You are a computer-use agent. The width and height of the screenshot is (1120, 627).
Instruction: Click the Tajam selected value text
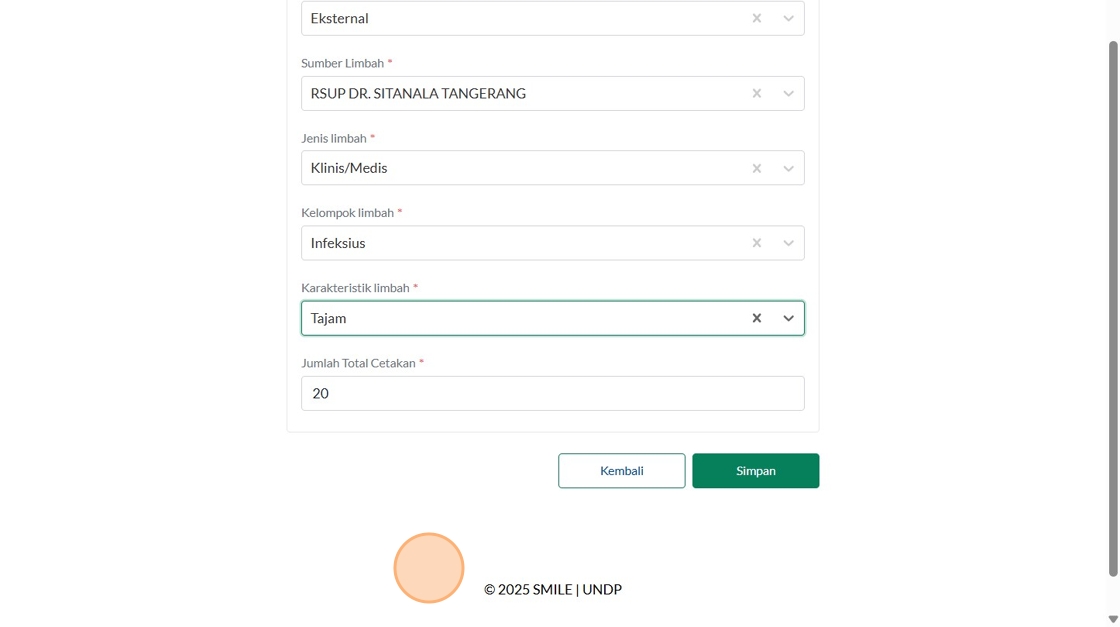tap(328, 318)
